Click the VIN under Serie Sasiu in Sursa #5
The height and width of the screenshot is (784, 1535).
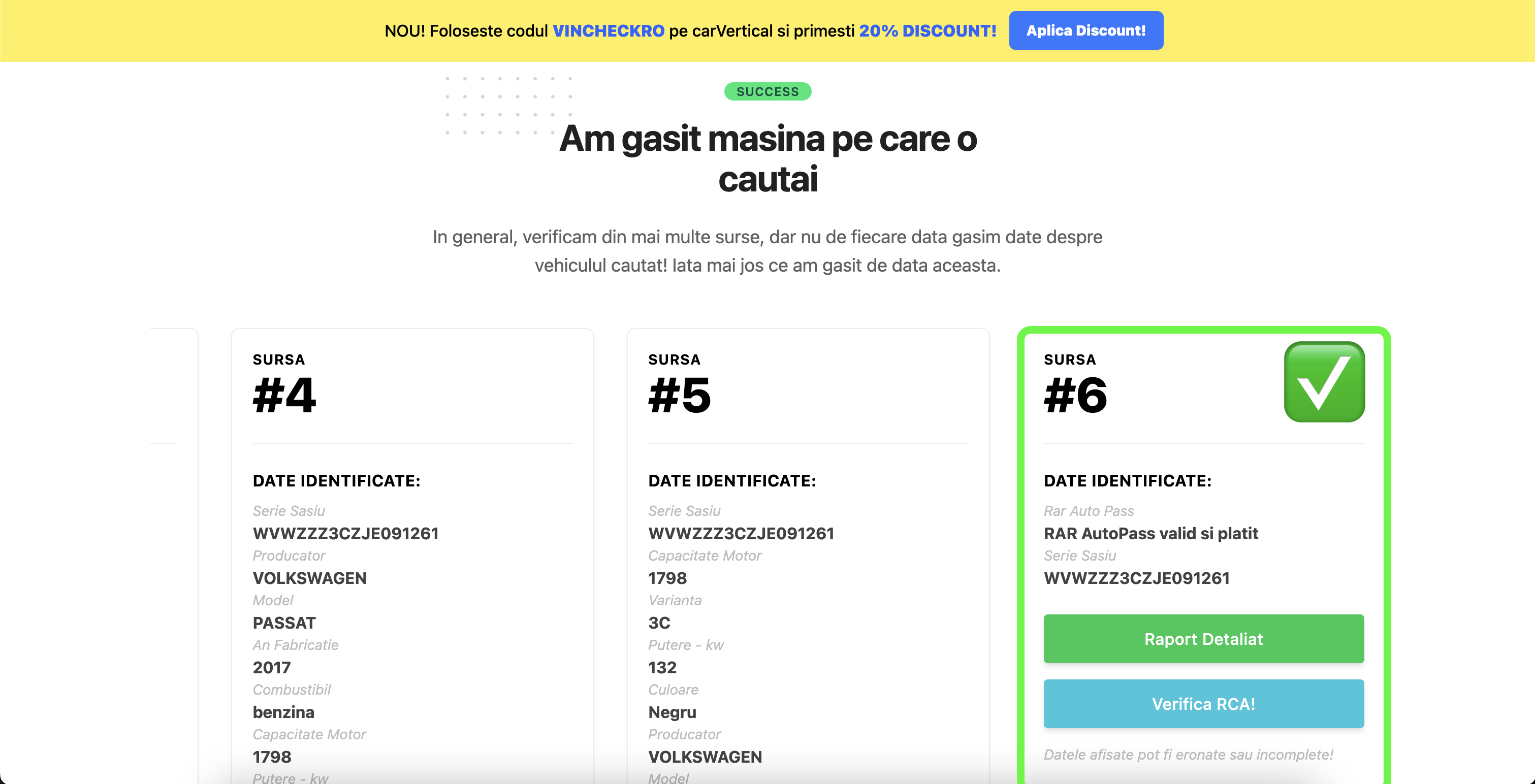coord(741,533)
